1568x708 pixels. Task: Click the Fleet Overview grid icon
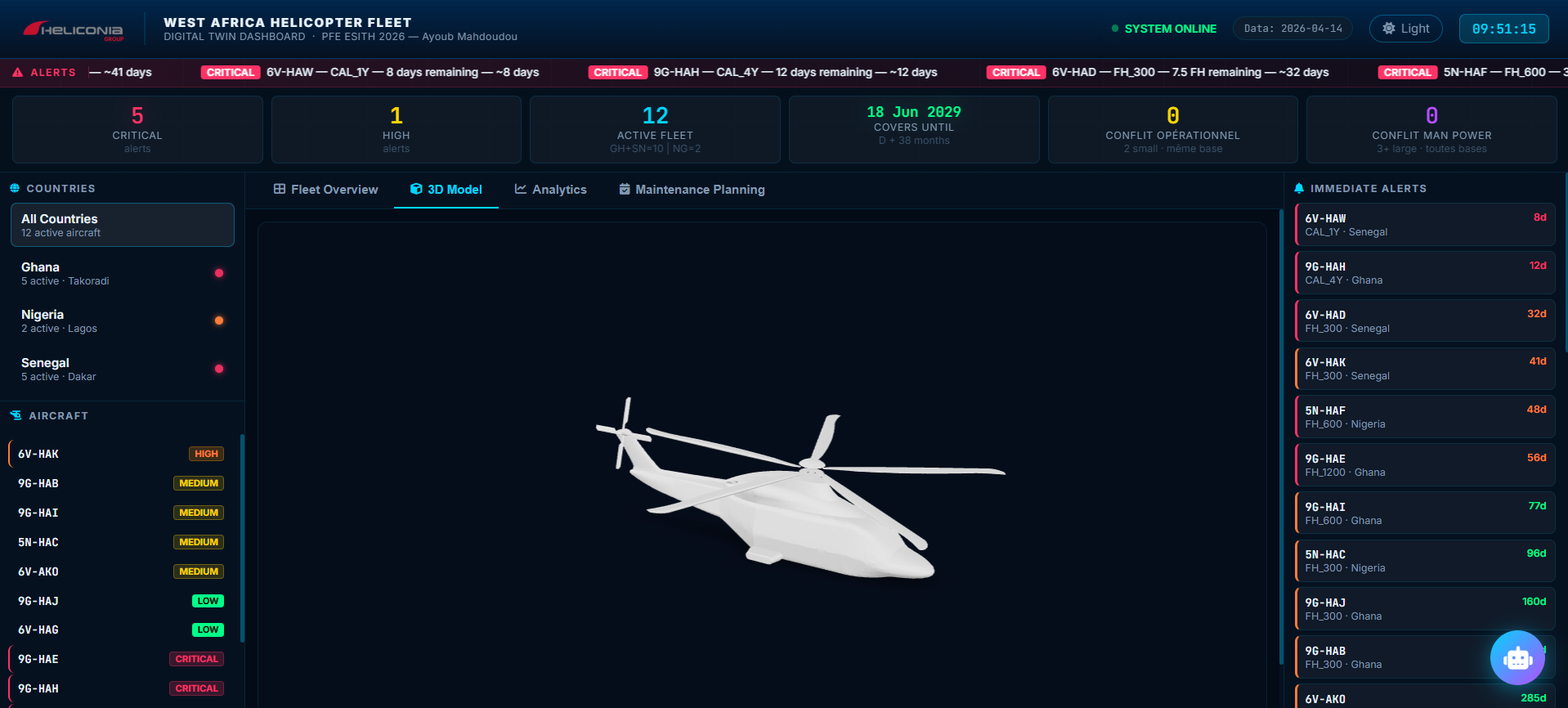point(280,189)
